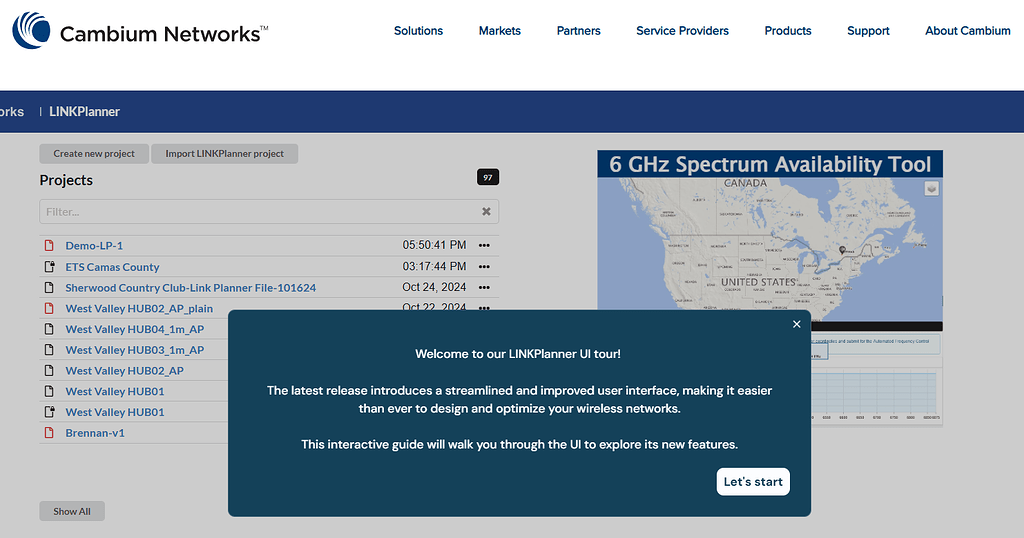Open the Service Providers menu
1024x538 pixels.
(x=682, y=31)
